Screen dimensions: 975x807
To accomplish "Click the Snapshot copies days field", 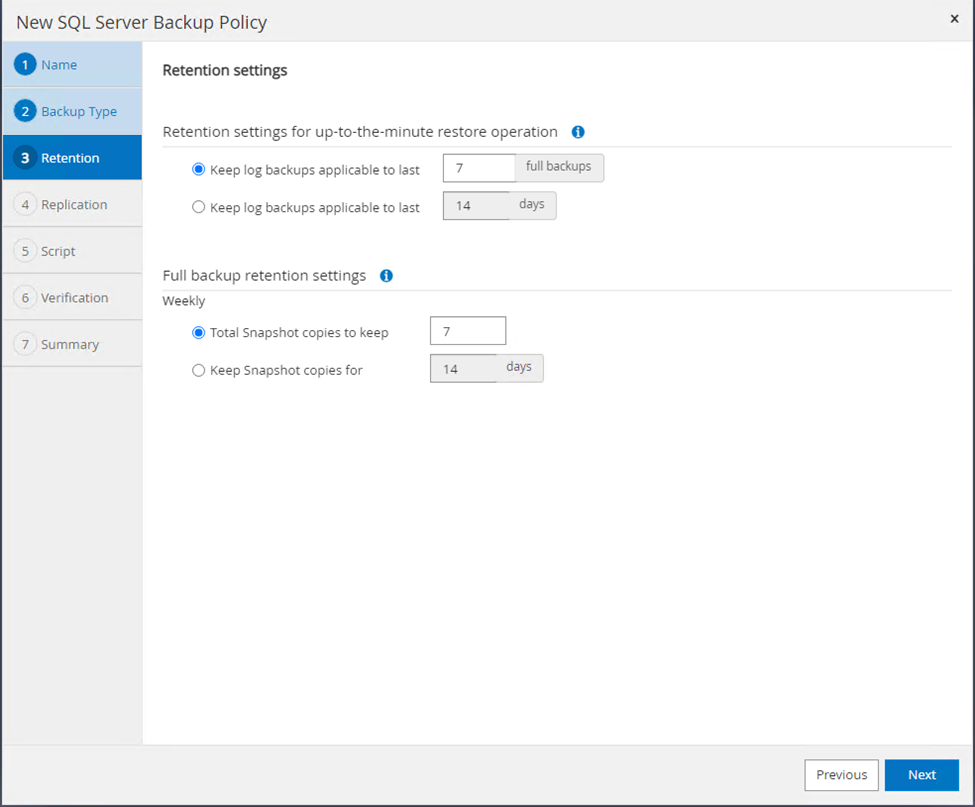I will [463, 369].
